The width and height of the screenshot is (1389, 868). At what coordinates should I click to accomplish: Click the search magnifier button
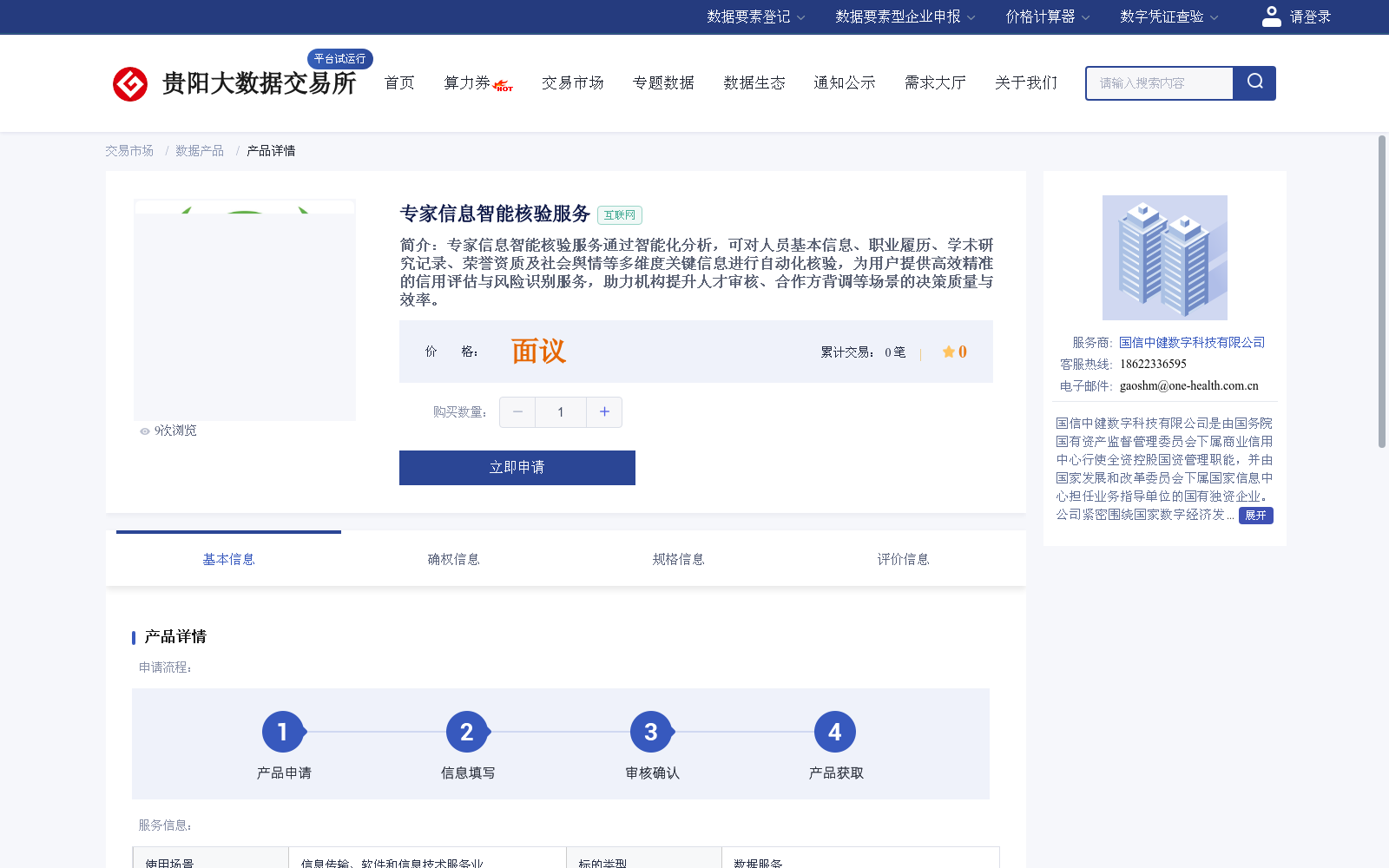pos(1254,83)
